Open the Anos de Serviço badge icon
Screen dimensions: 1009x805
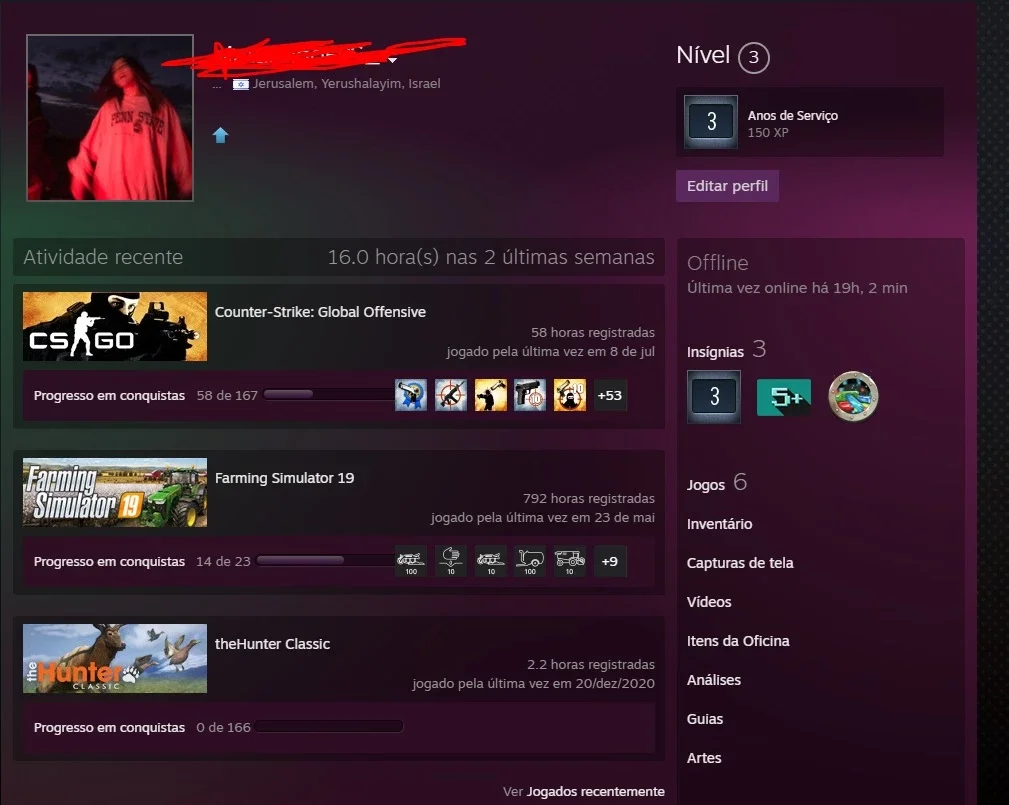(711, 122)
